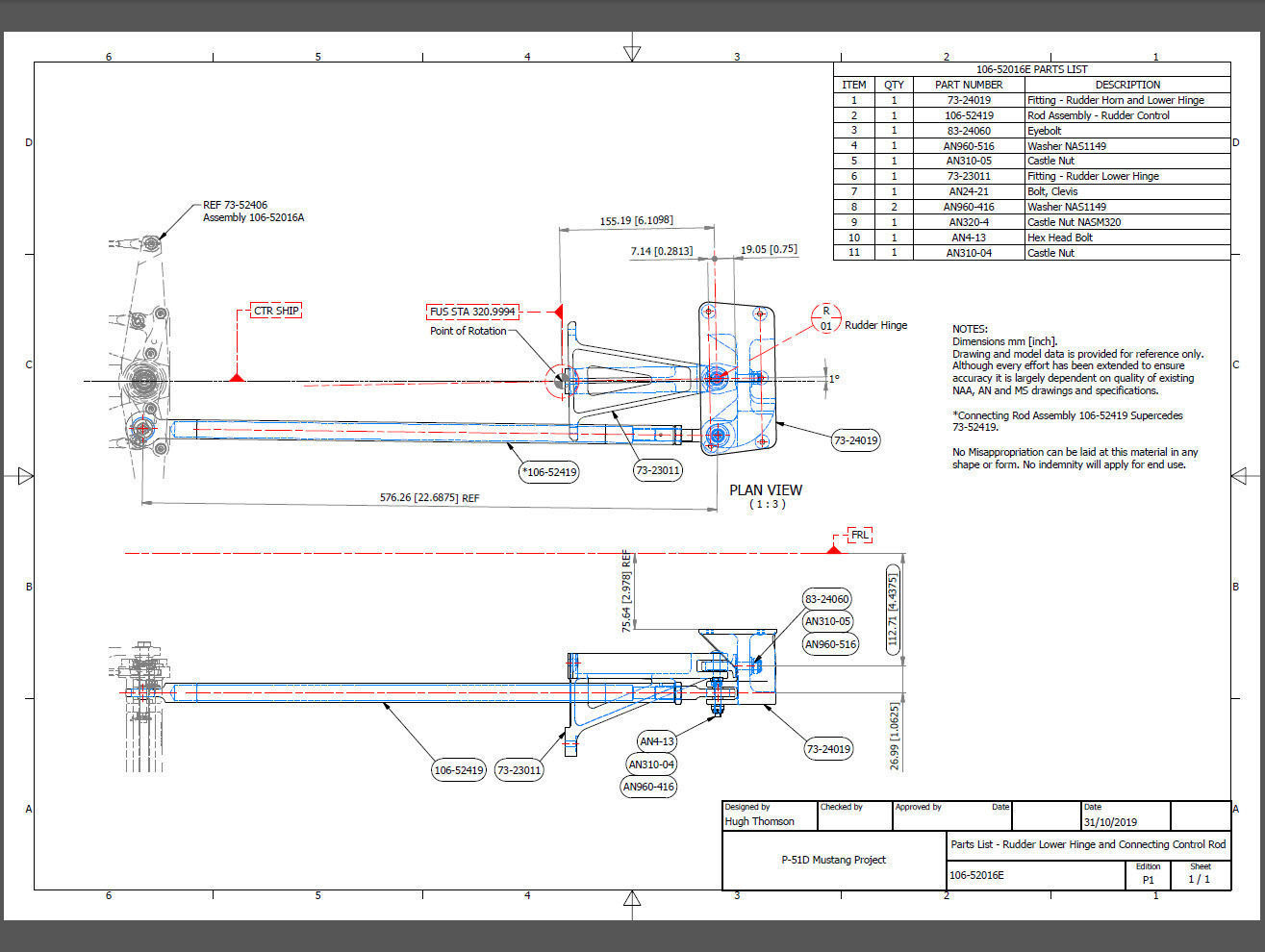Click the AN960-416 callout balloon
The width and height of the screenshot is (1265, 952).
click(649, 787)
